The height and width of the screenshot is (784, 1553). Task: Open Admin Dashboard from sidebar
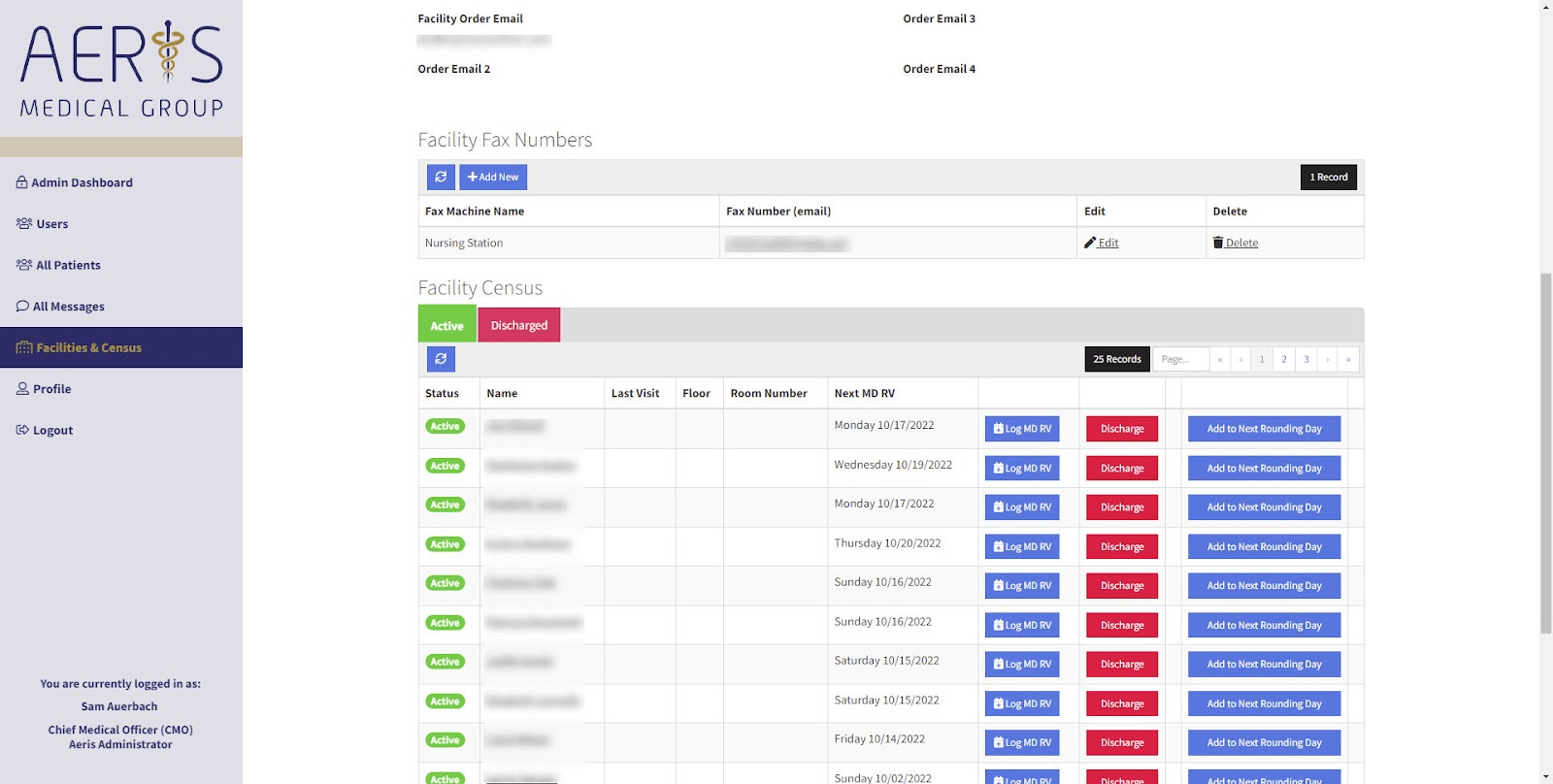click(x=82, y=182)
